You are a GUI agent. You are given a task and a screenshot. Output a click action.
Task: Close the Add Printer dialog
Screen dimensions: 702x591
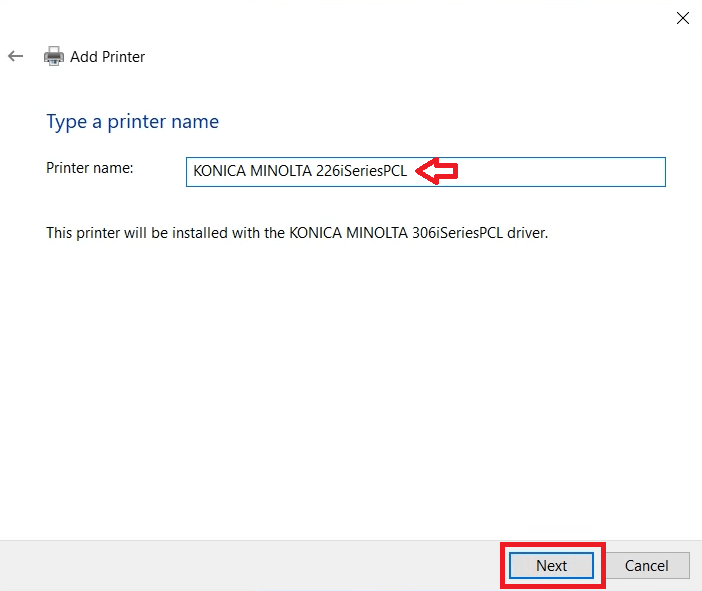coord(683,18)
